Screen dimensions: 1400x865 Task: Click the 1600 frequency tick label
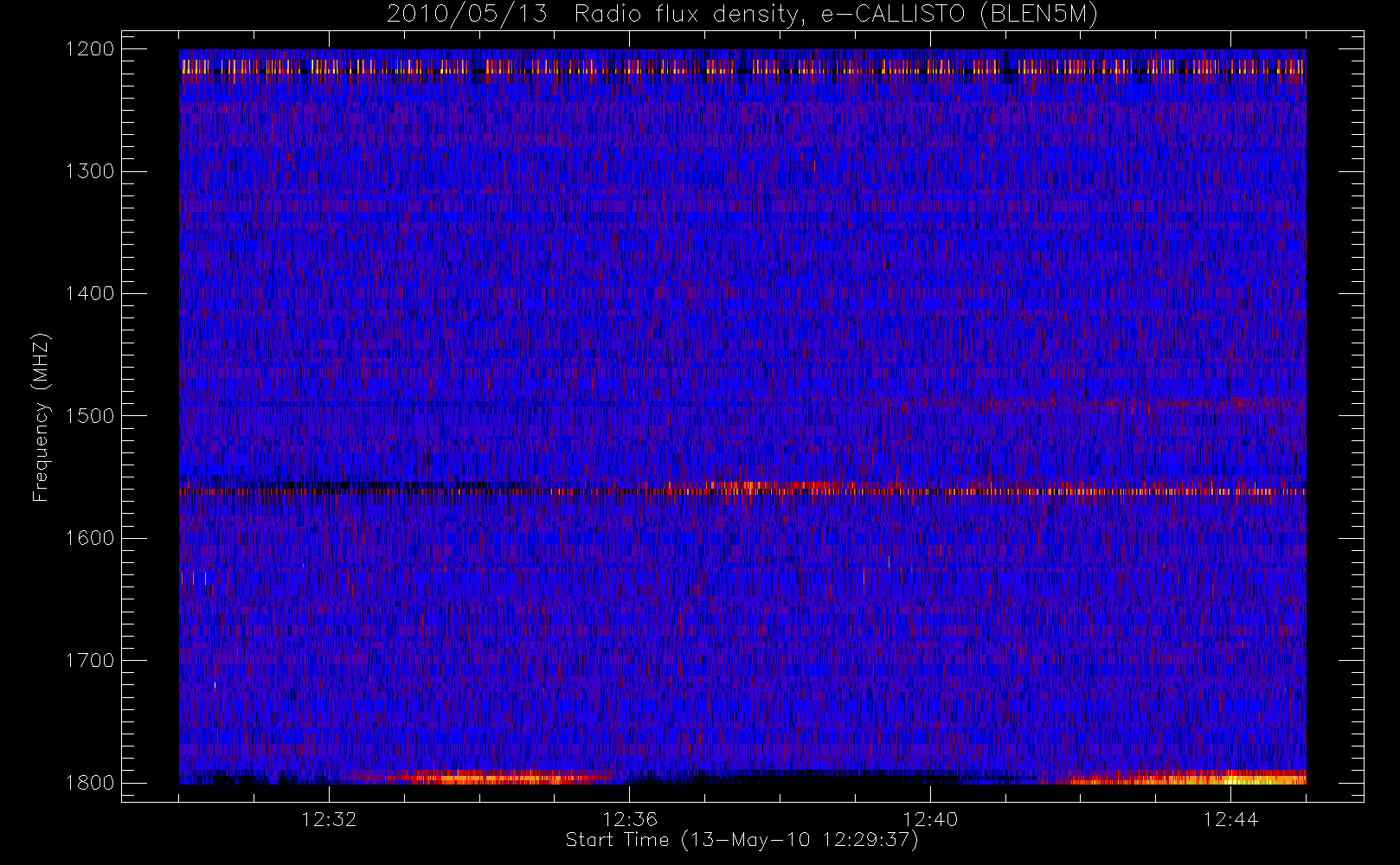(90, 538)
